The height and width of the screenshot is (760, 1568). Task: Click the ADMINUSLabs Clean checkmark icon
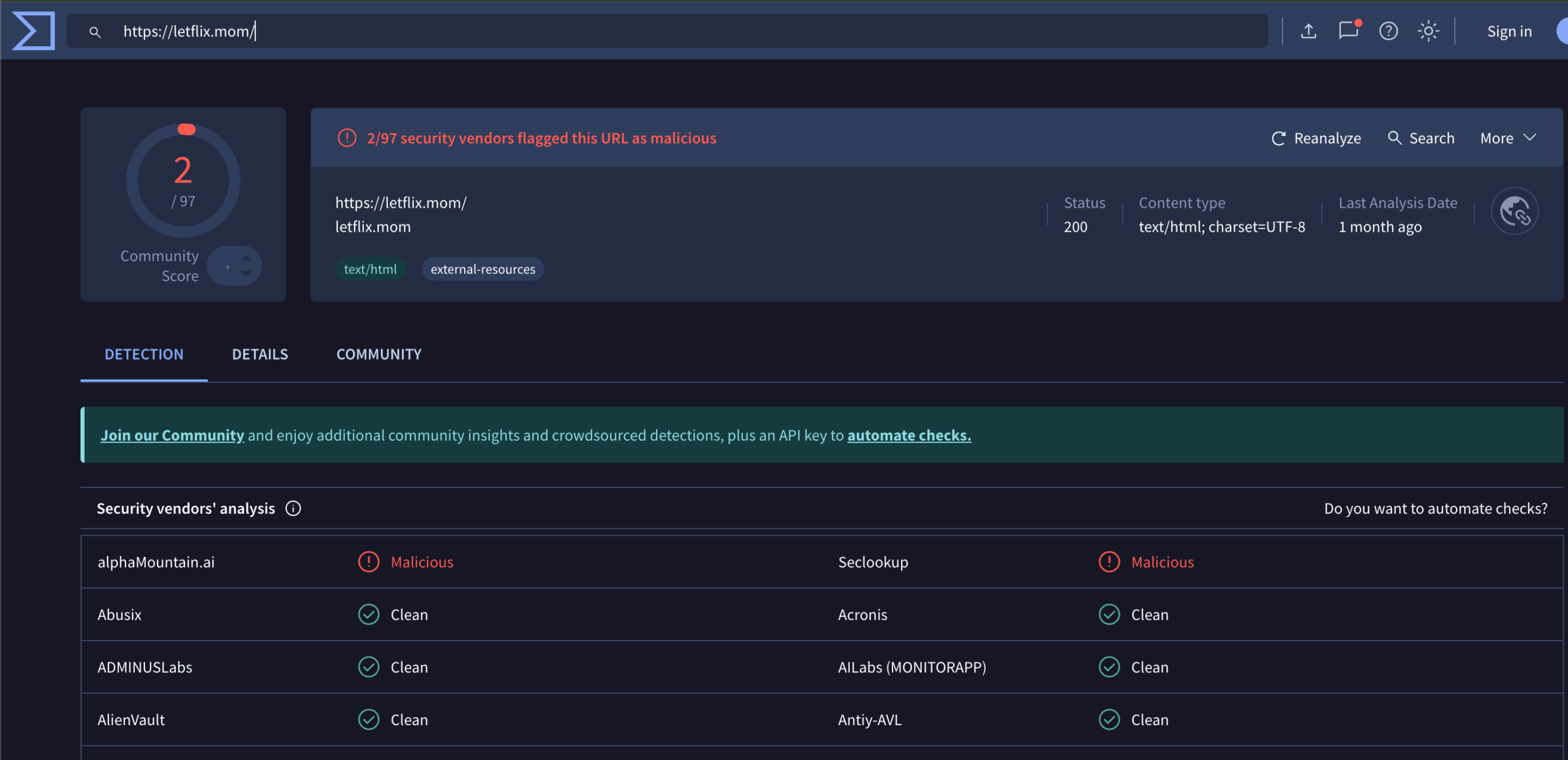(x=369, y=667)
